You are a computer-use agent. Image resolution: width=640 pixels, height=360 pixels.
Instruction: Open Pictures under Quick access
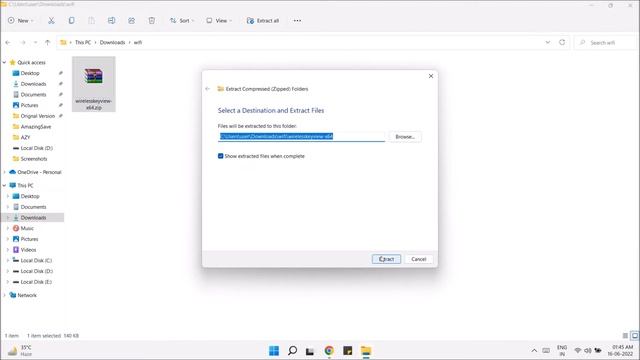click(29, 105)
